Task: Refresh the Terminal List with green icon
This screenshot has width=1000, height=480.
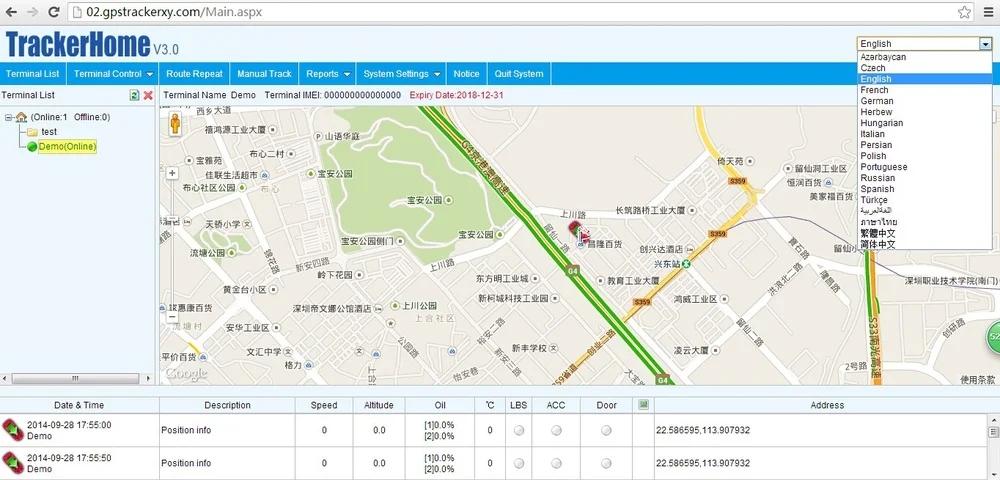Action: 134,95
